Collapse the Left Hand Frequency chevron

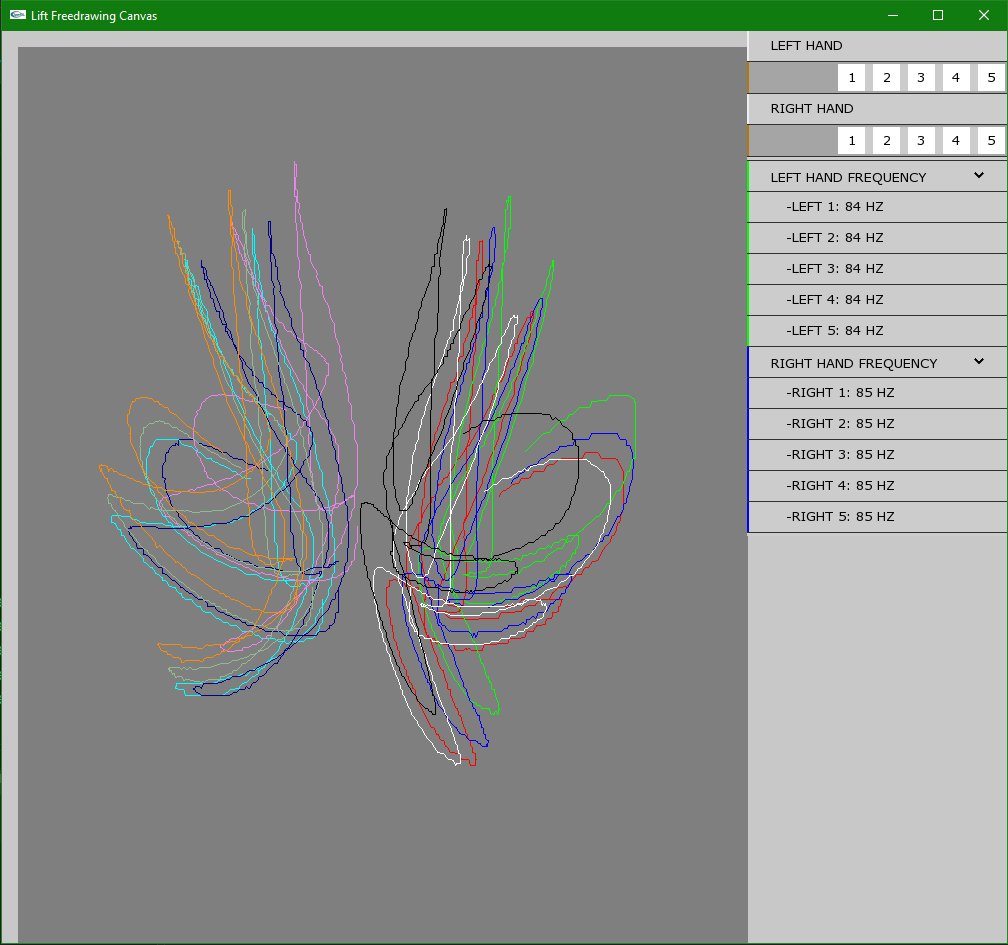coord(979,176)
